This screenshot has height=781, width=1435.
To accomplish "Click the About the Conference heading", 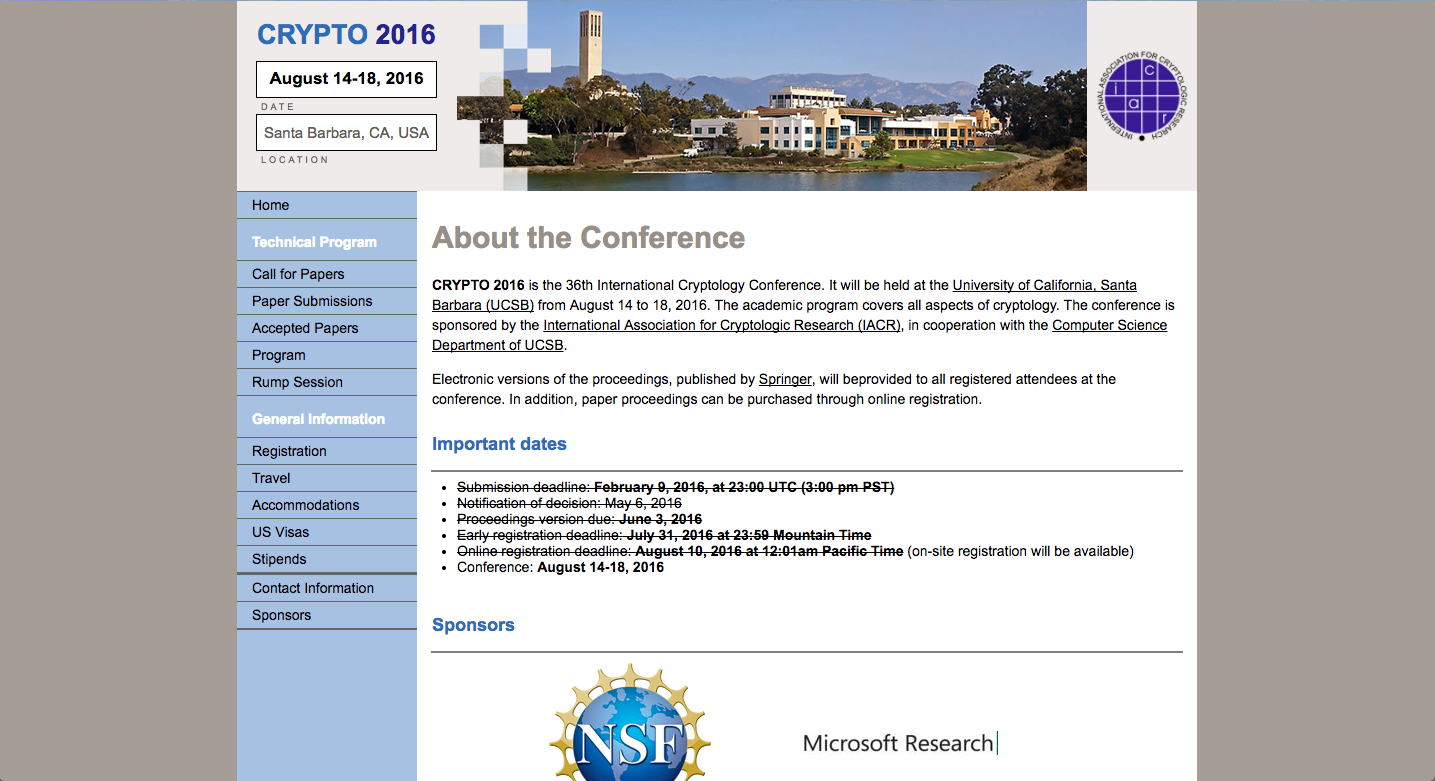I will 588,237.
